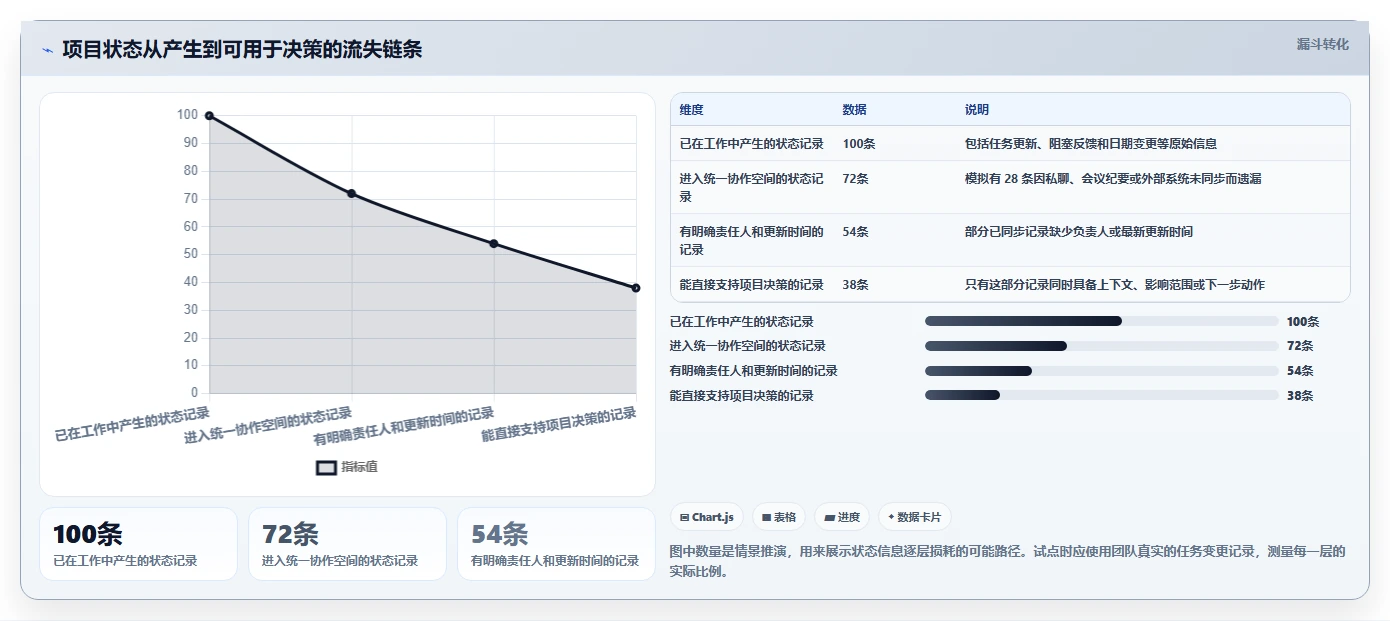Click the 漏斗转化 tag in the header

pyautogui.click(x=1322, y=44)
